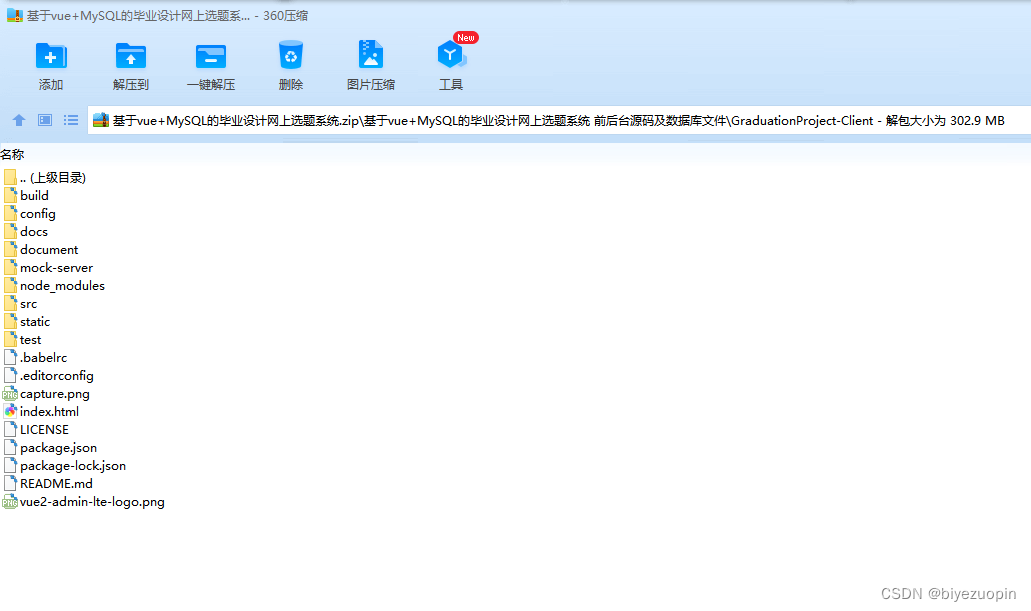
Task: Select the test folder name
Action: coord(30,340)
